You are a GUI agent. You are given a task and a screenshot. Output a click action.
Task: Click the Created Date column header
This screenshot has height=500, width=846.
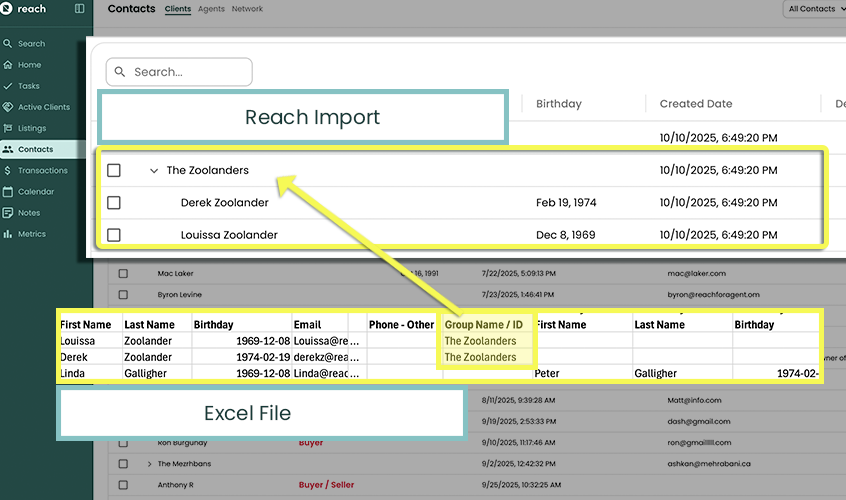click(x=696, y=104)
